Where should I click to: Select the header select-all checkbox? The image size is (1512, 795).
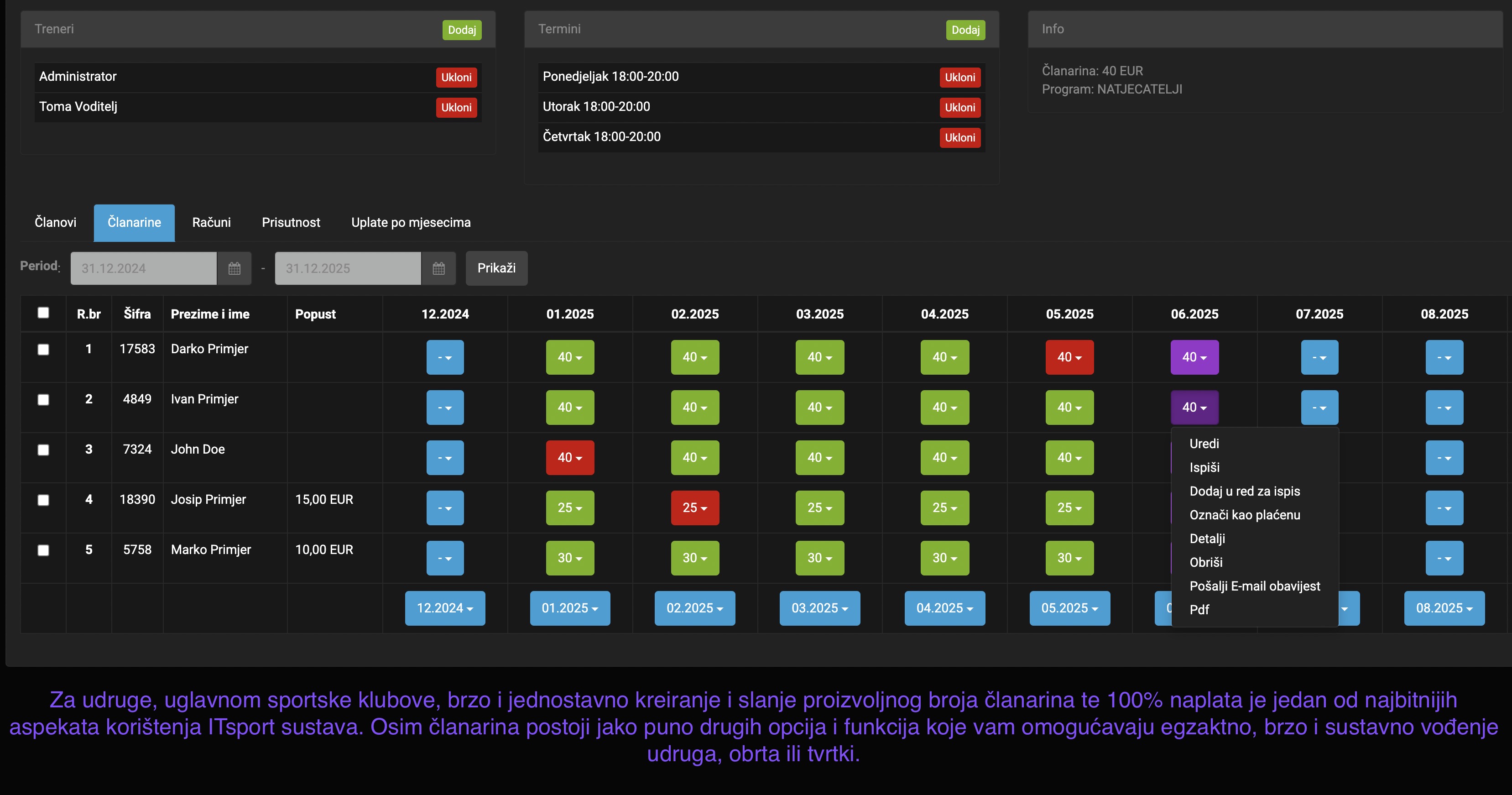click(x=43, y=312)
